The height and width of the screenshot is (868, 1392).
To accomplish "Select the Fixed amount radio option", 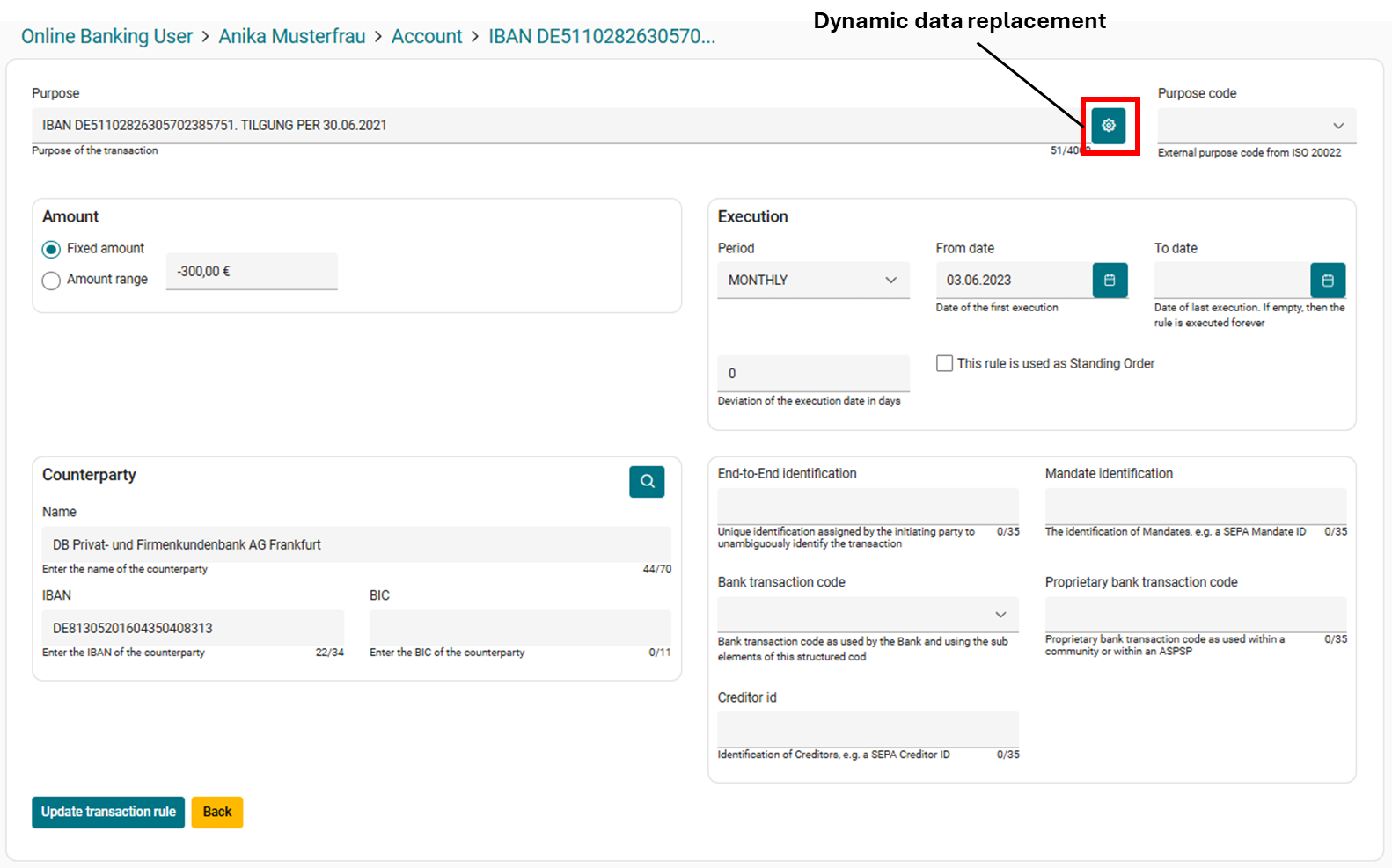I will pyautogui.click(x=52, y=250).
